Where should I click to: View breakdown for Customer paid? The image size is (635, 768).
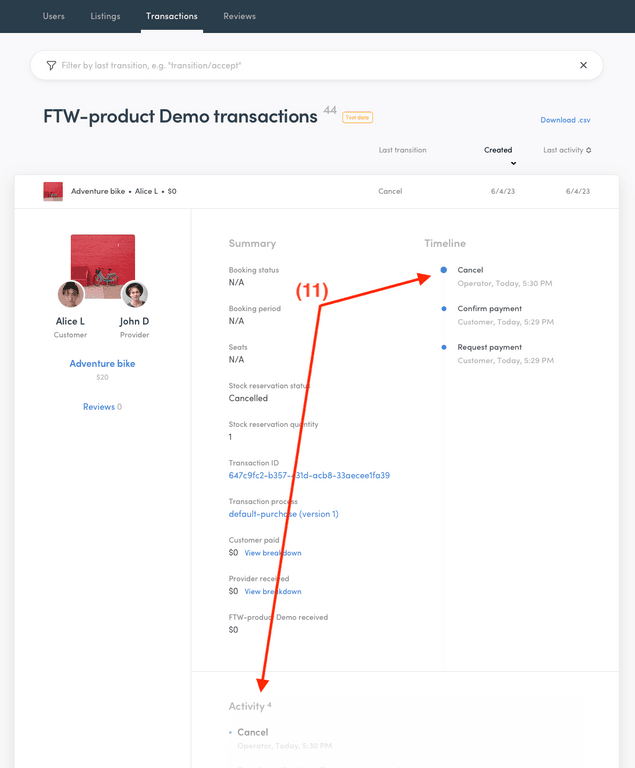pos(273,553)
